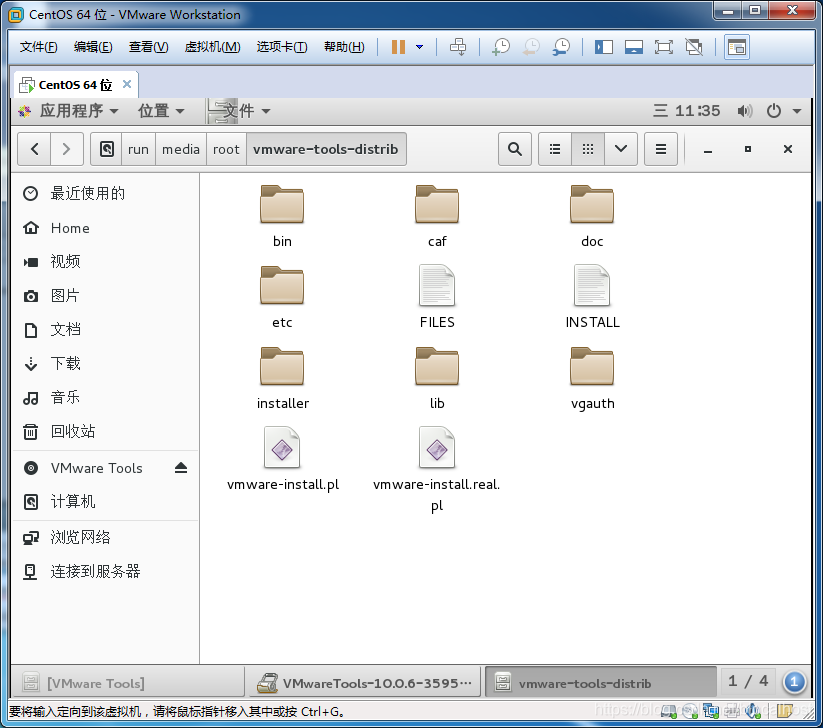Select the INSTALL text file
The image size is (823, 728).
tap(592, 297)
